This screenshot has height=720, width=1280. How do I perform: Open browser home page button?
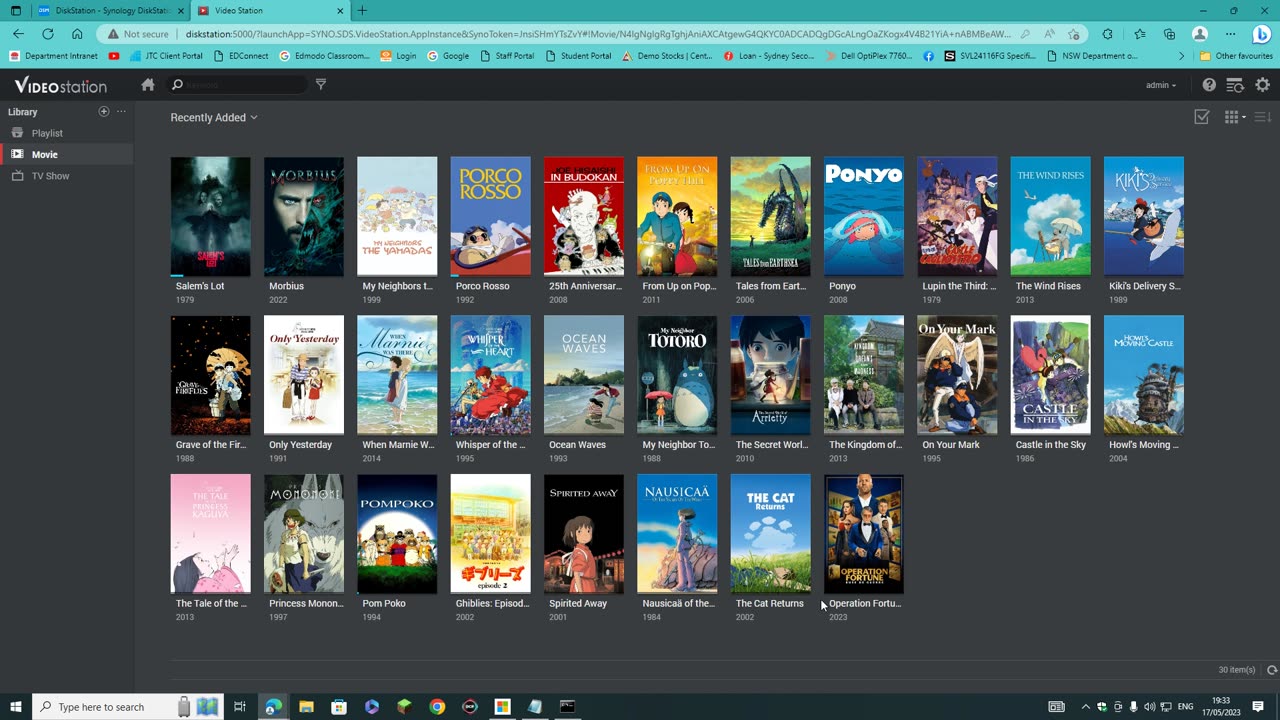pos(77,34)
